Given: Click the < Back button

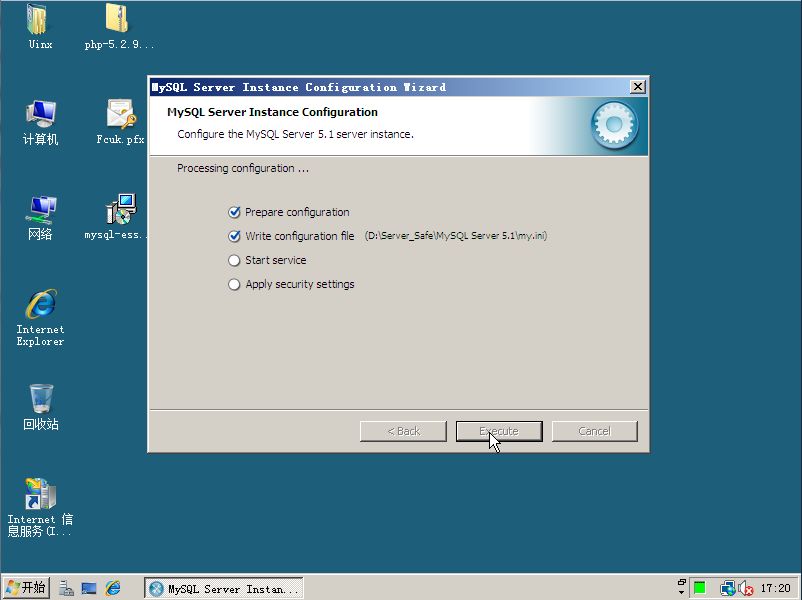Looking at the screenshot, I should coord(404,431).
